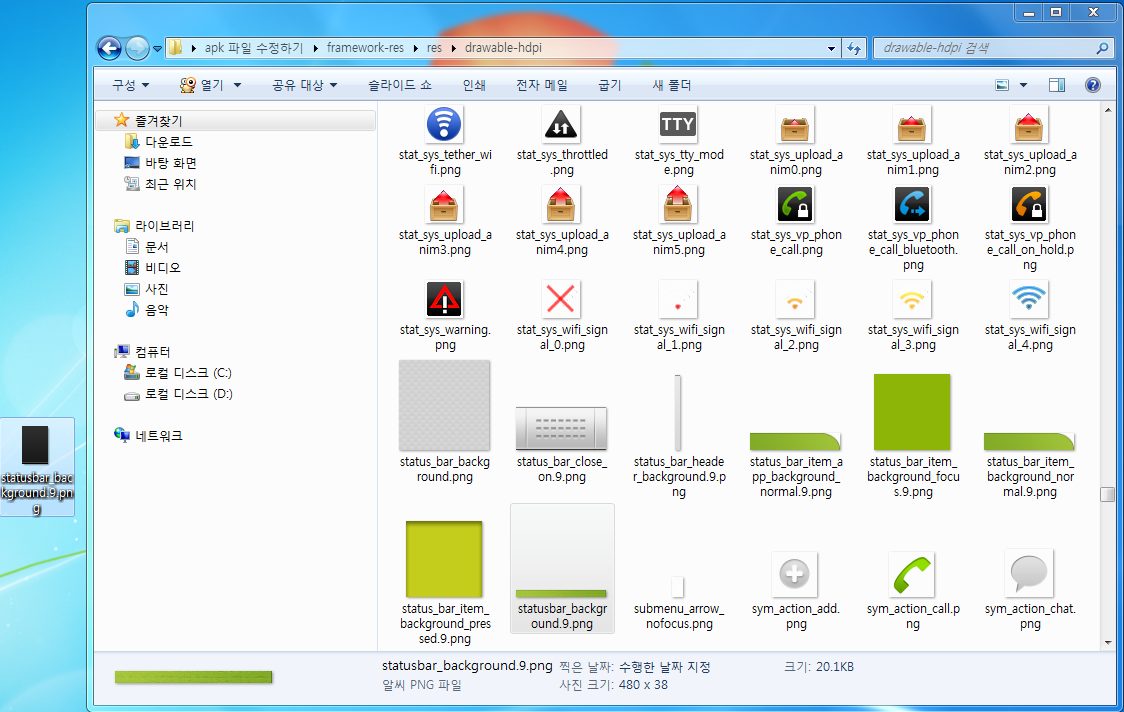This screenshot has height=712, width=1124.
Task: Select the stat_sys_wifi_signal_4.png icon
Action: click(1029, 299)
